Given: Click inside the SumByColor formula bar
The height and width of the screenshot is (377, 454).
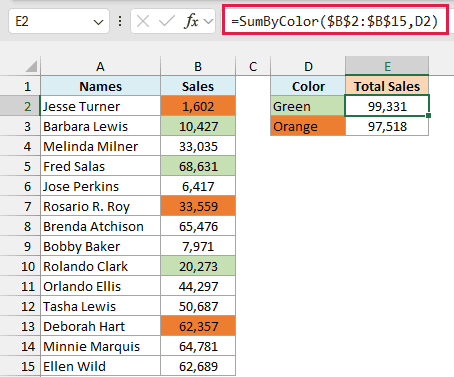Looking at the screenshot, I should pos(335,20).
